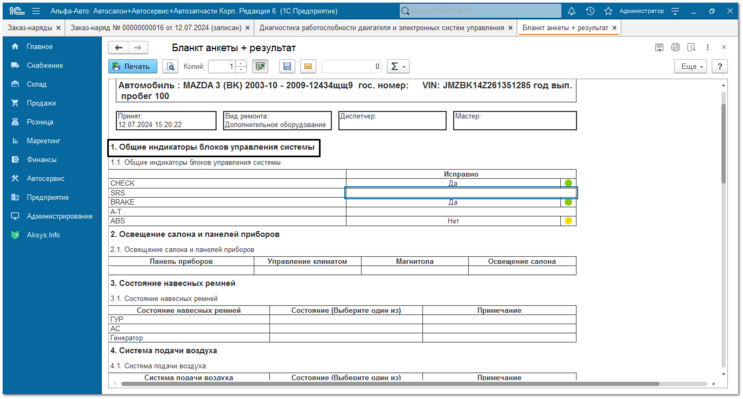This screenshot has height=399, width=743.
Task: Click the preview icon in form header
Action: 691,47
